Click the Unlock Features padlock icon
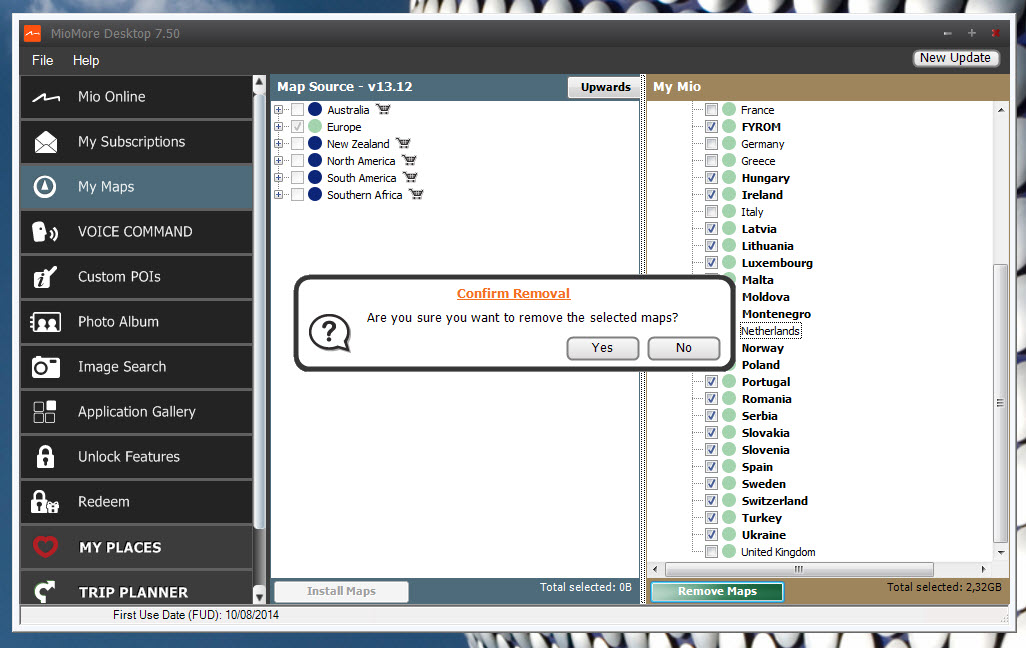Screen dimensions: 1026x648 click(x=45, y=457)
